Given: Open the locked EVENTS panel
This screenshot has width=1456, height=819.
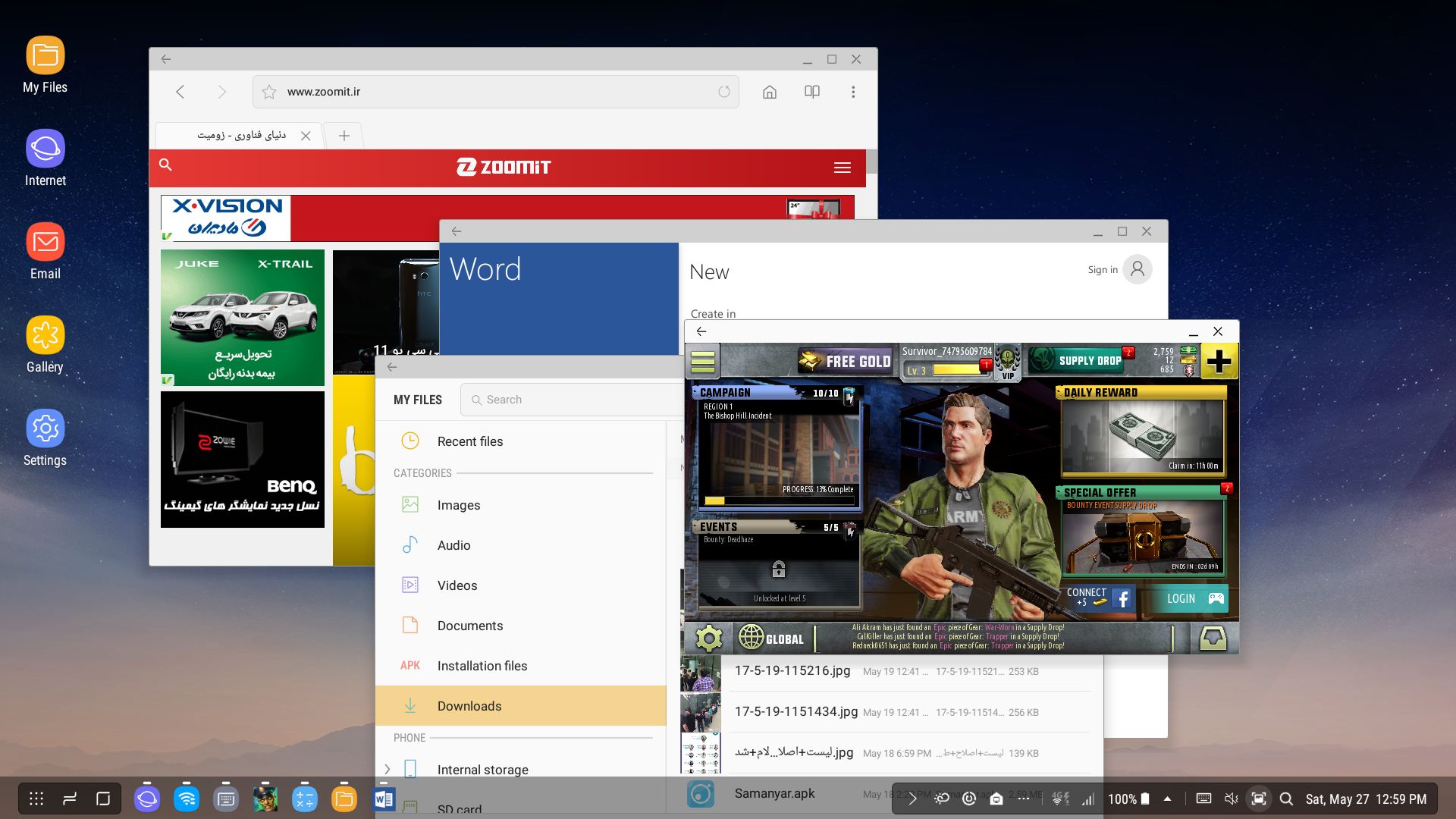Looking at the screenshot, I should (x=778, y=565).
